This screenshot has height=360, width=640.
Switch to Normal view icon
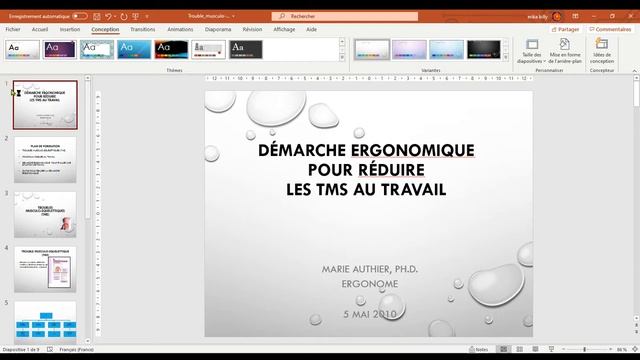(x=504, y=349)
